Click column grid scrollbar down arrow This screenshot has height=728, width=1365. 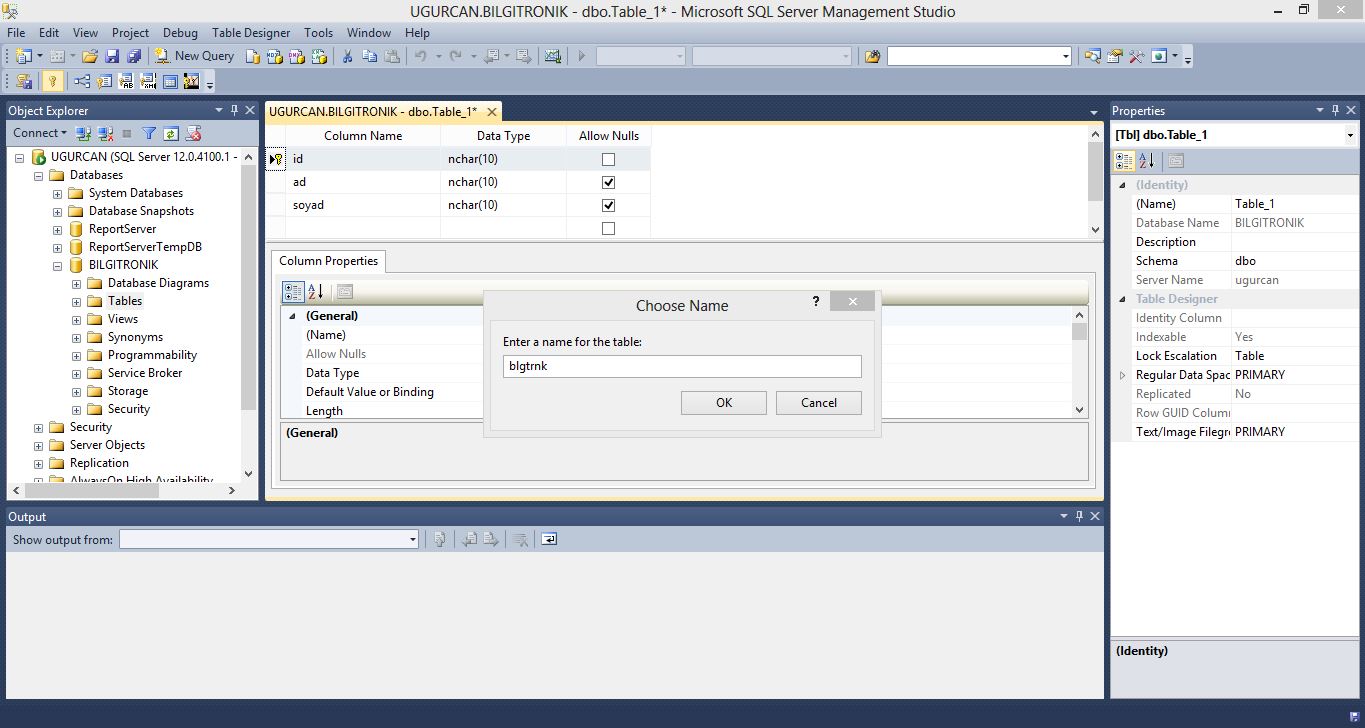point(1095,229)
